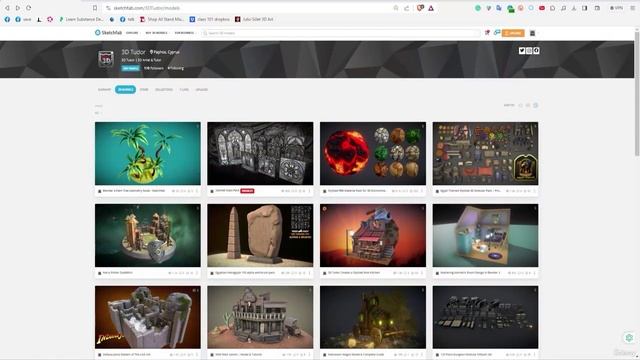The height and width of the screenshot is (360, 640).
Task: Switch to the Collections tab
Action: (x=164, y=89)
